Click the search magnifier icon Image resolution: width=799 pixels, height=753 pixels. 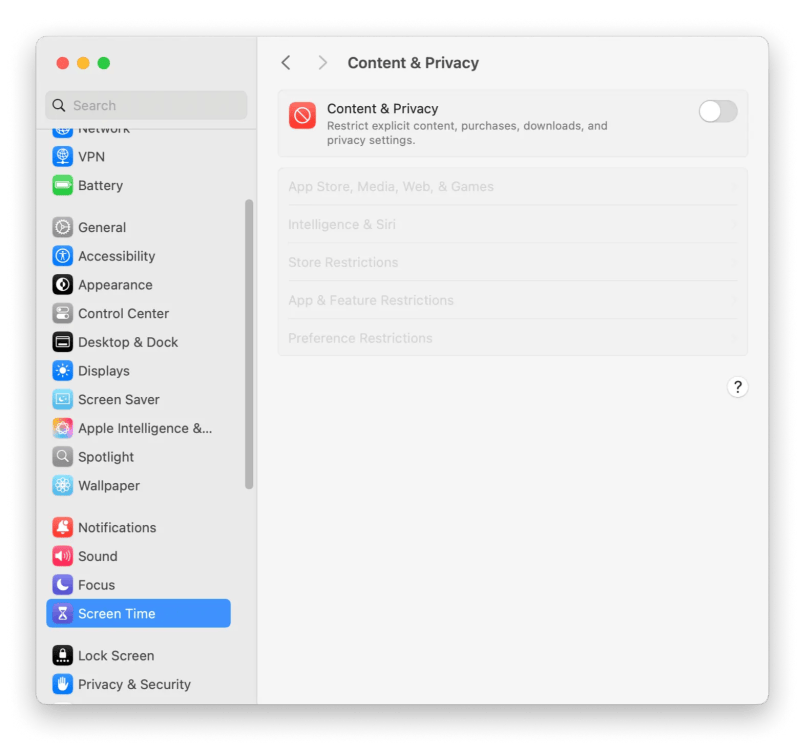(x=59, y=105)
